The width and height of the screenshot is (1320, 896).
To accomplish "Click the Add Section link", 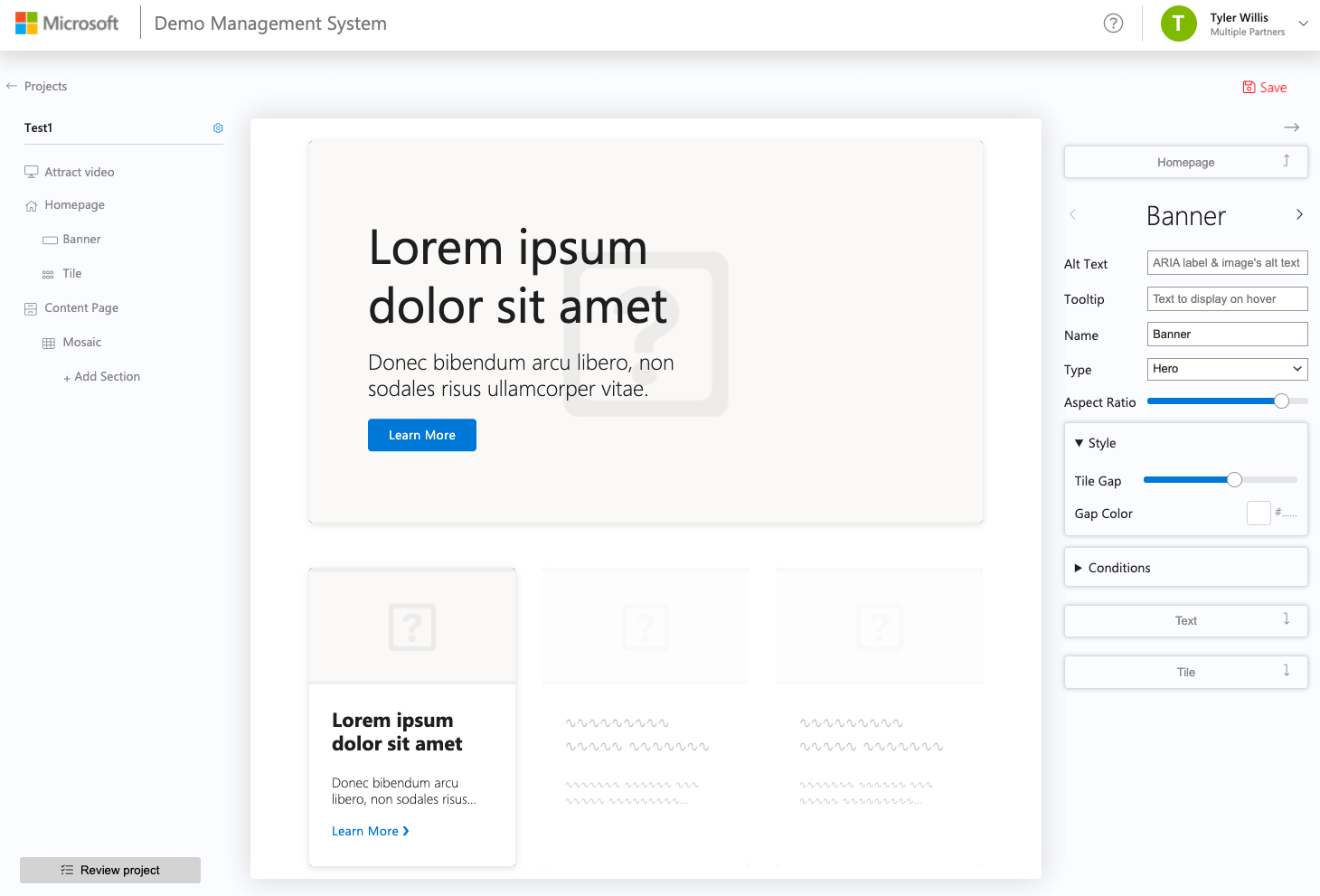I will (107, 376).
